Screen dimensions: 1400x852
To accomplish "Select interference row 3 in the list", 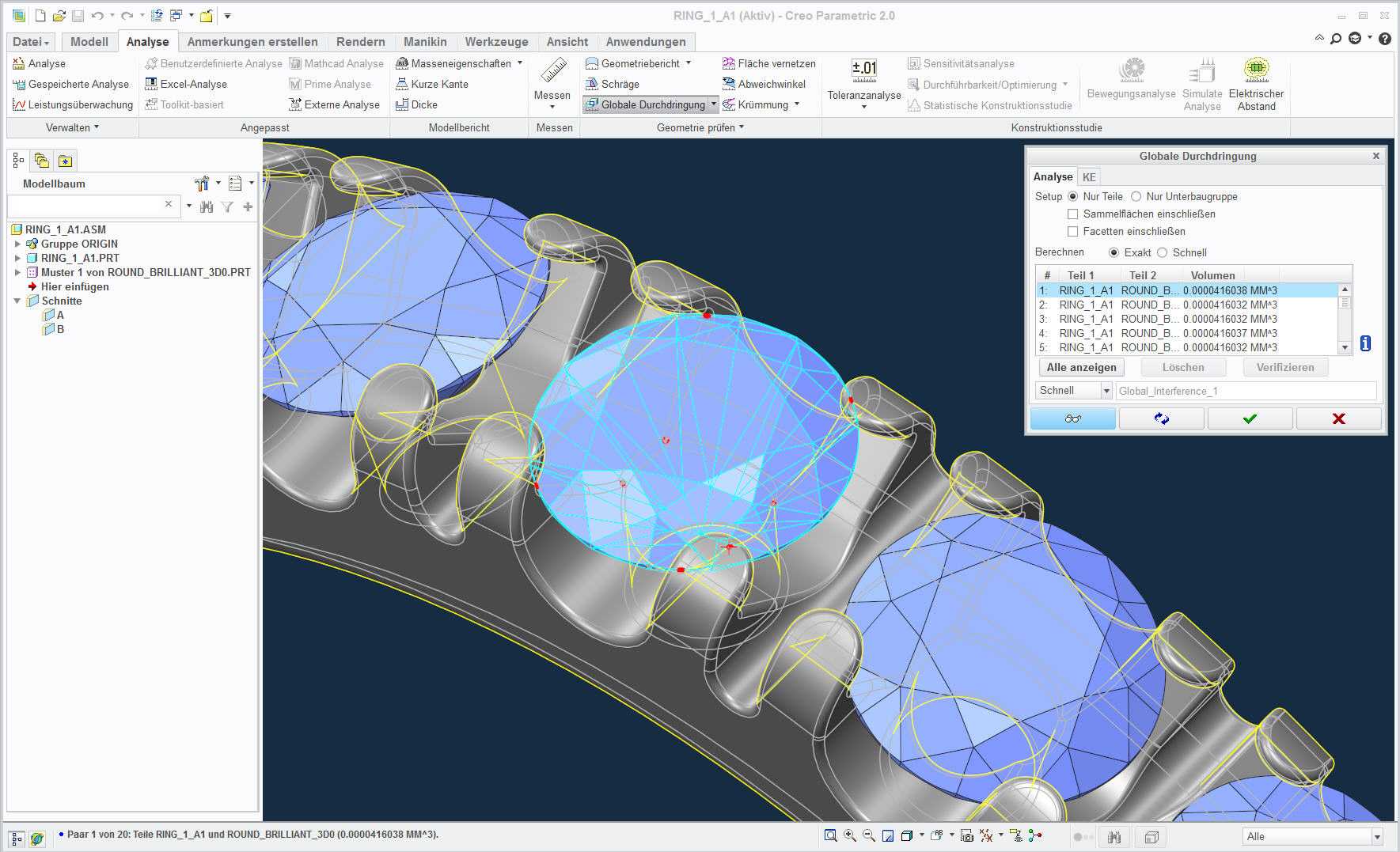I will point(1187,319).
